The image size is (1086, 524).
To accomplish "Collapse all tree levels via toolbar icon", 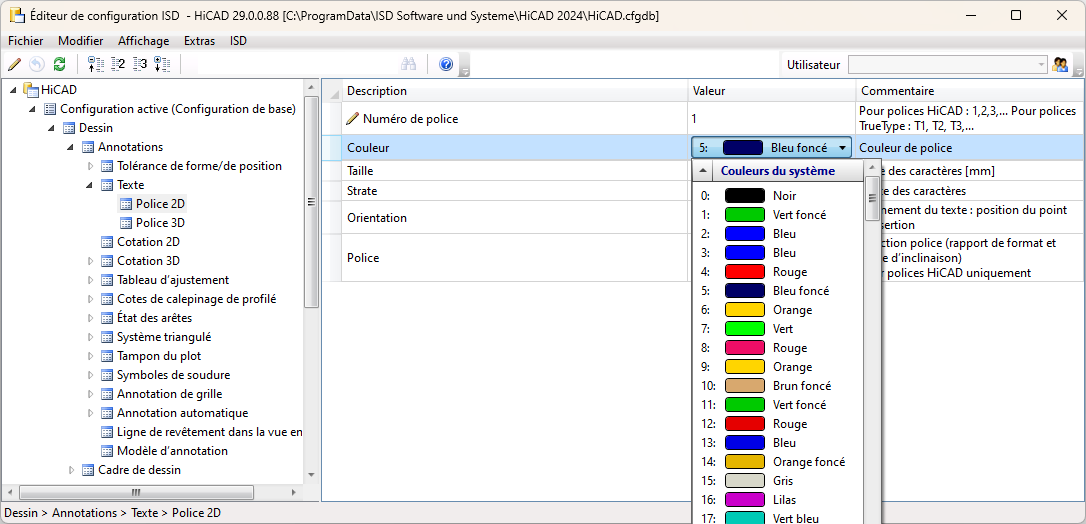I will click(x=96, y=64).
